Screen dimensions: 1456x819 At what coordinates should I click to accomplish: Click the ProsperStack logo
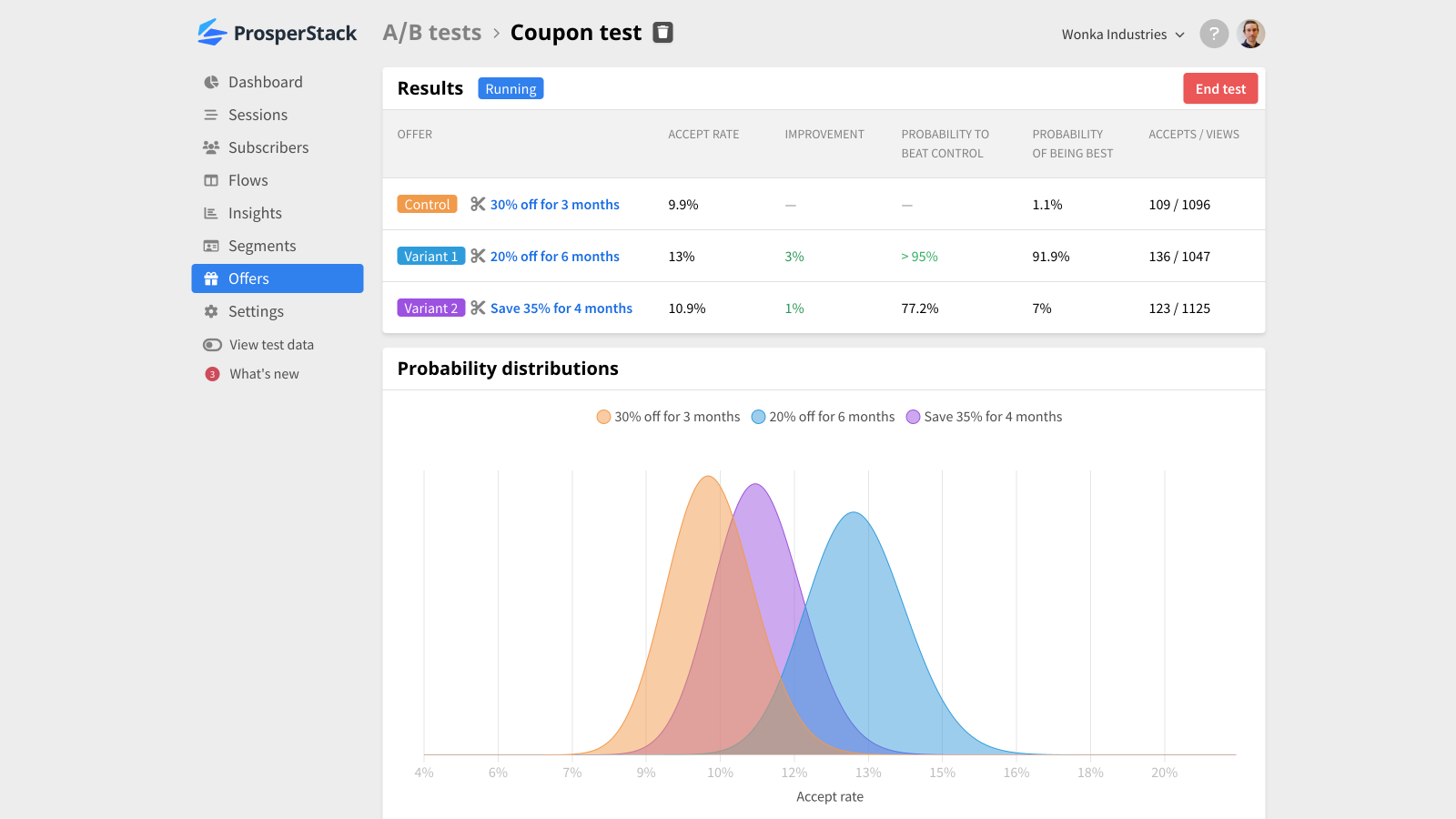tap(277, 33)
